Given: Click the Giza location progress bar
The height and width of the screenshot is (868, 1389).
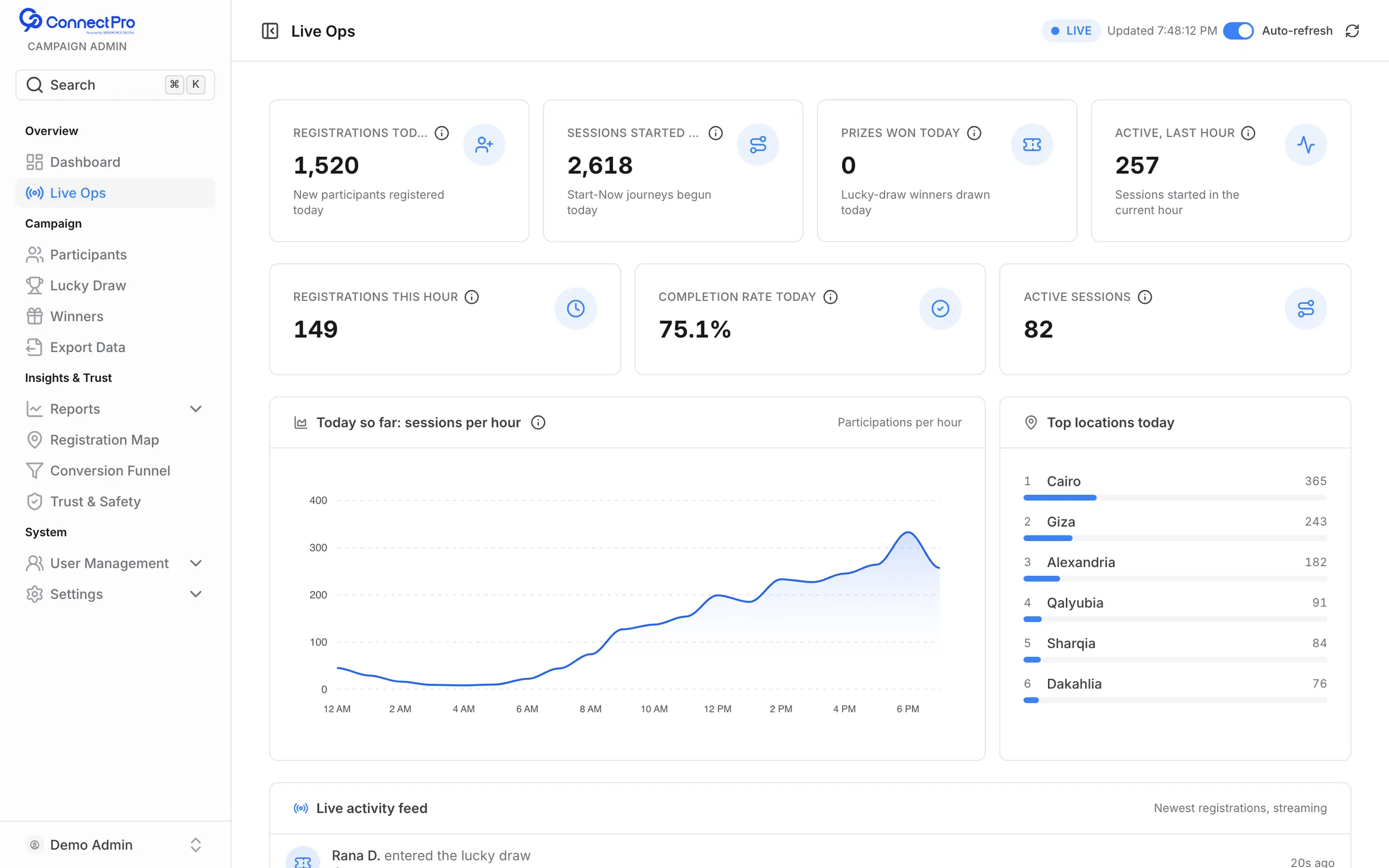Looking at the screenshot, I should (1175, 538).
